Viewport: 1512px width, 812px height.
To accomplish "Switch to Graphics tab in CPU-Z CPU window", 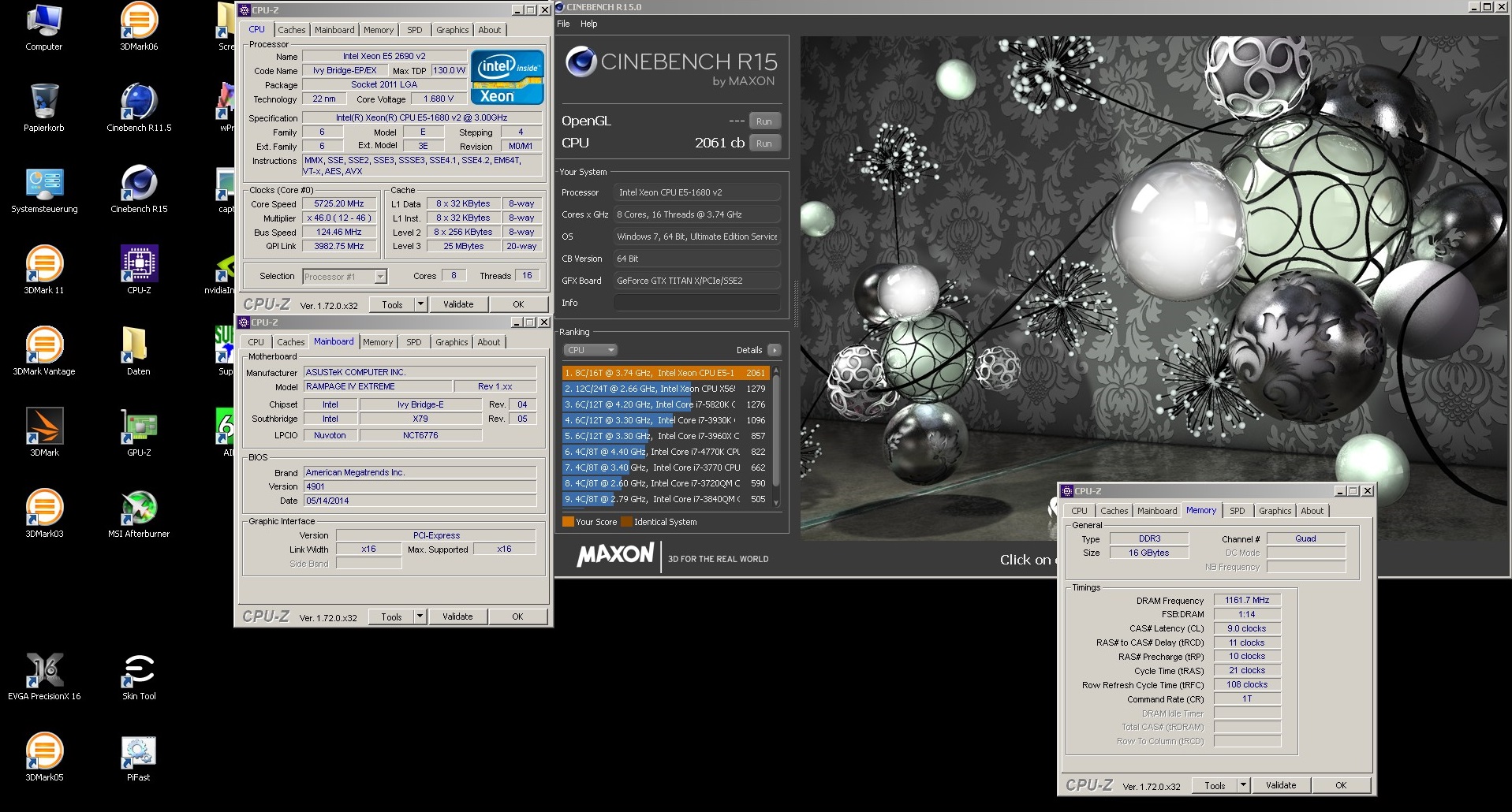I will [x=452, y=30].
